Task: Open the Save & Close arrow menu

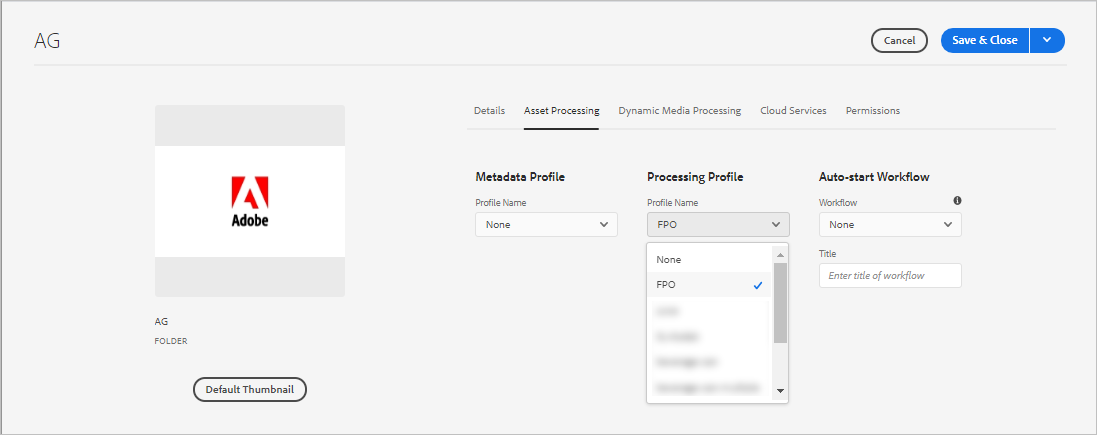Action: click(x=1047, y=40)
